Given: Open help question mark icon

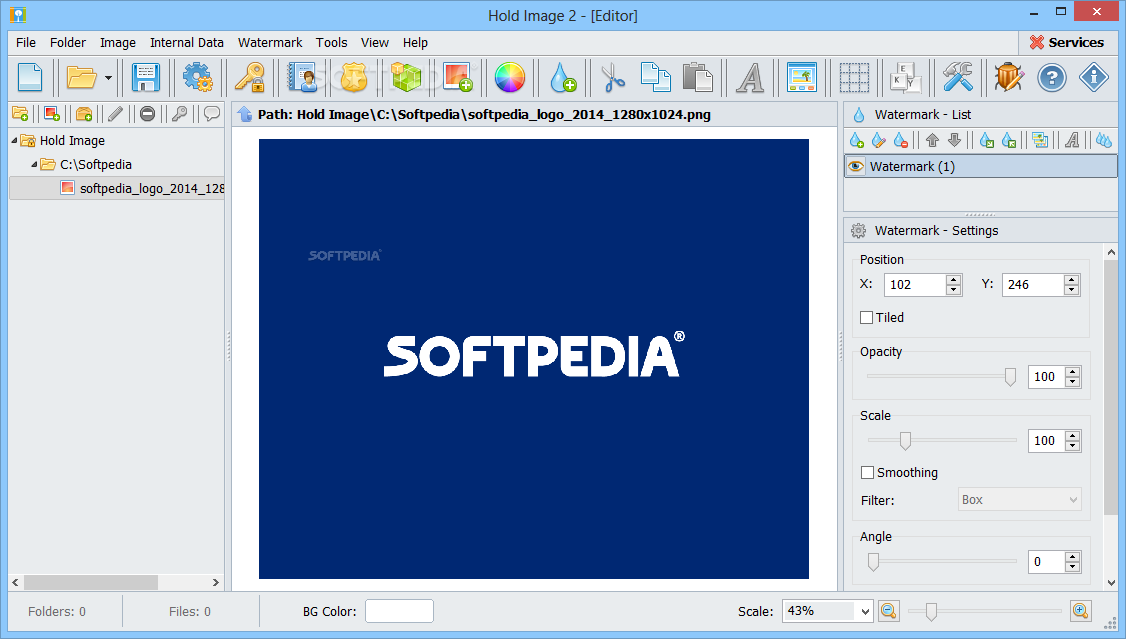Looking at the screenshot, I should pos(1052,78).
